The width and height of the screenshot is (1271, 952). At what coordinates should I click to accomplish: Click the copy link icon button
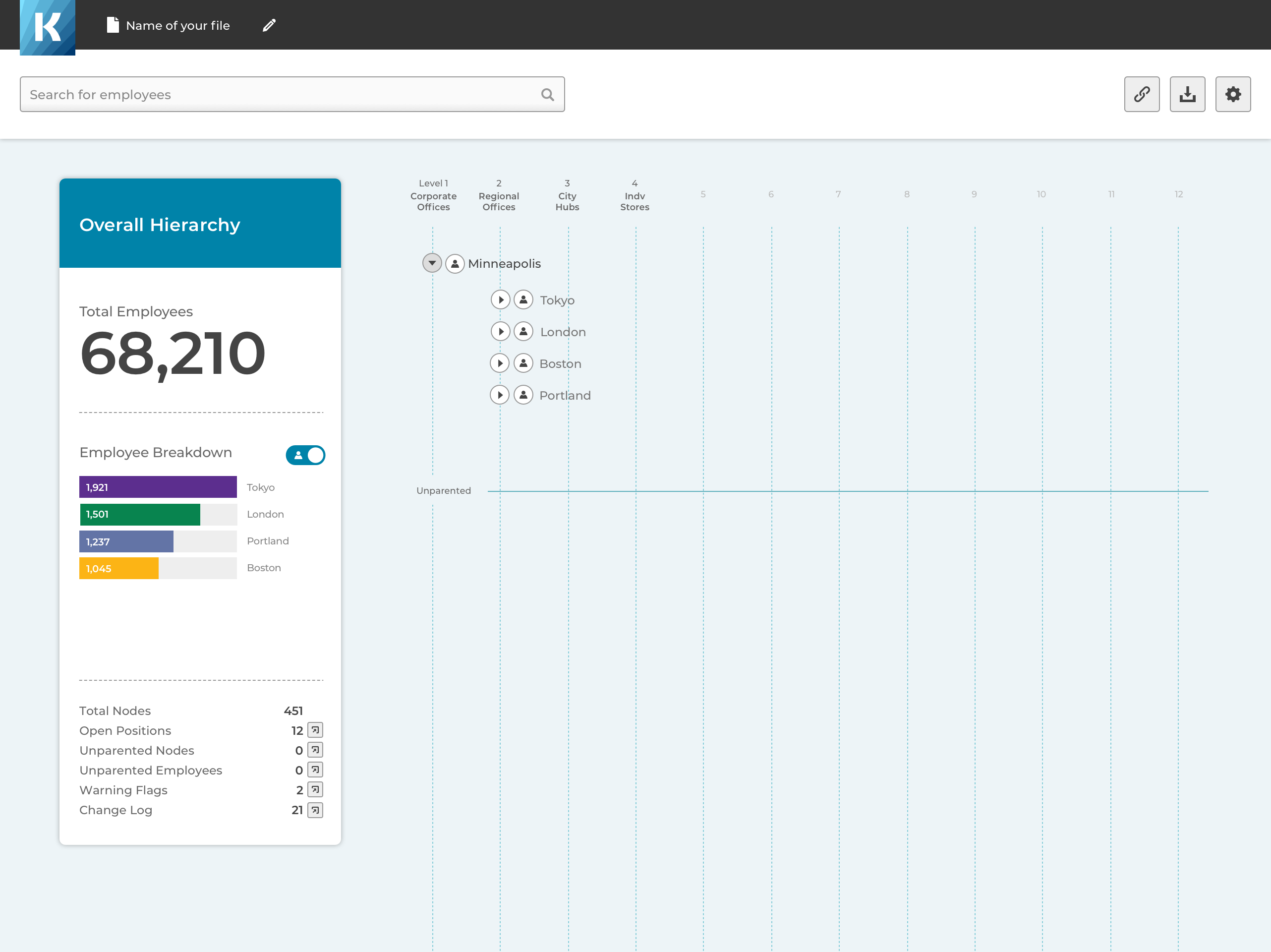pos(1141,94)
